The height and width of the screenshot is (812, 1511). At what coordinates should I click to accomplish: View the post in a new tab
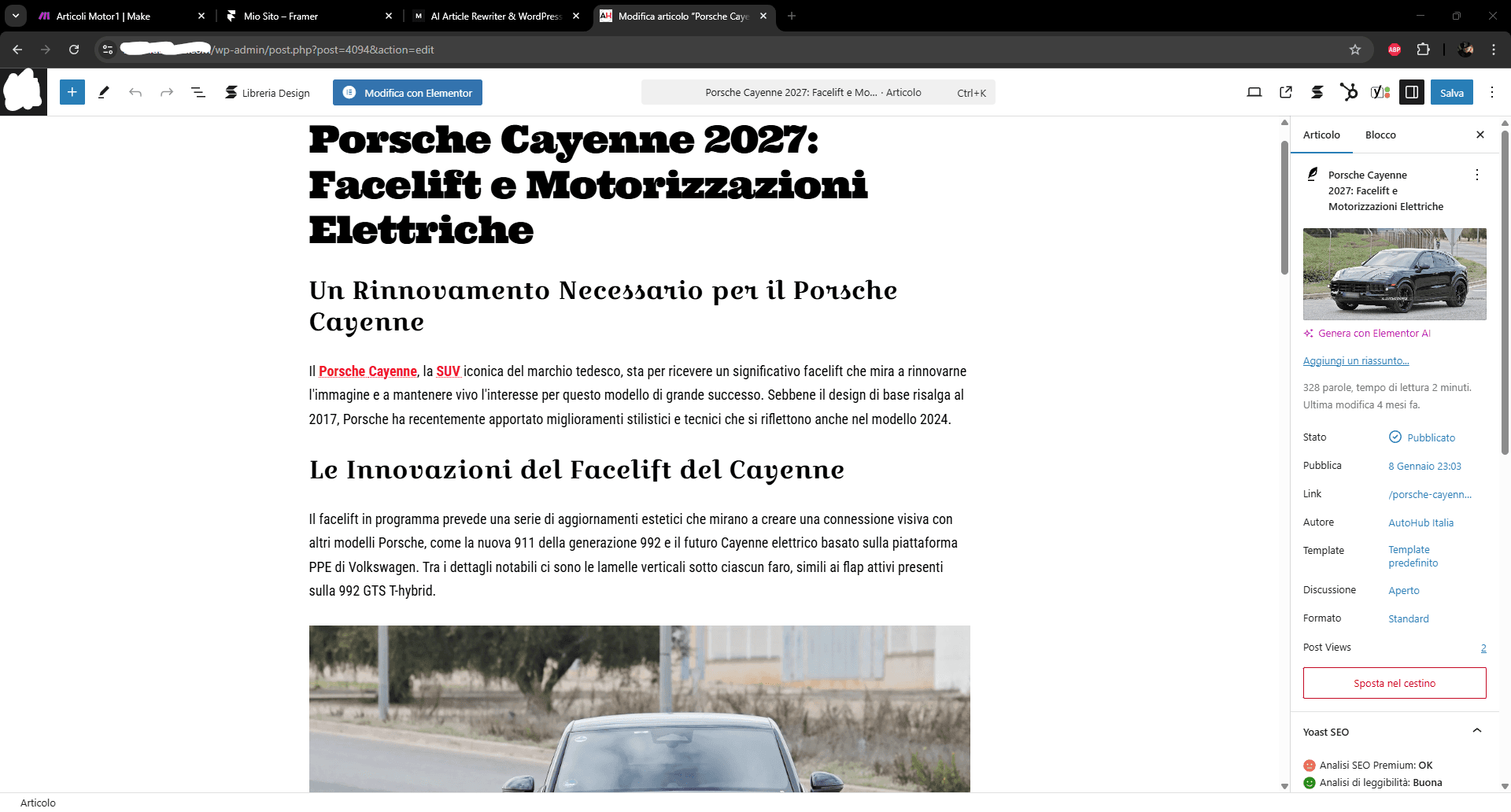tap(1286, 92)
